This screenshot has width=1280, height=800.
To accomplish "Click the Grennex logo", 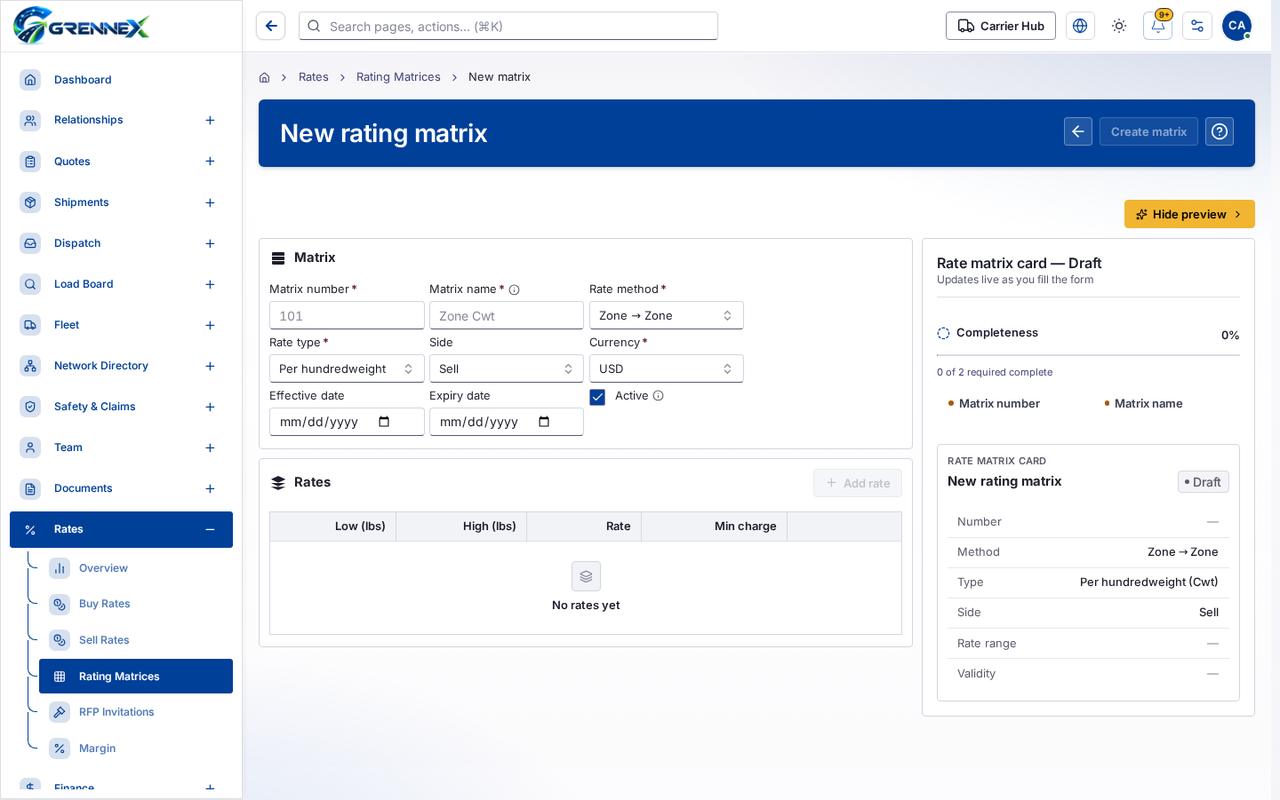I will (x=81, y=25).
